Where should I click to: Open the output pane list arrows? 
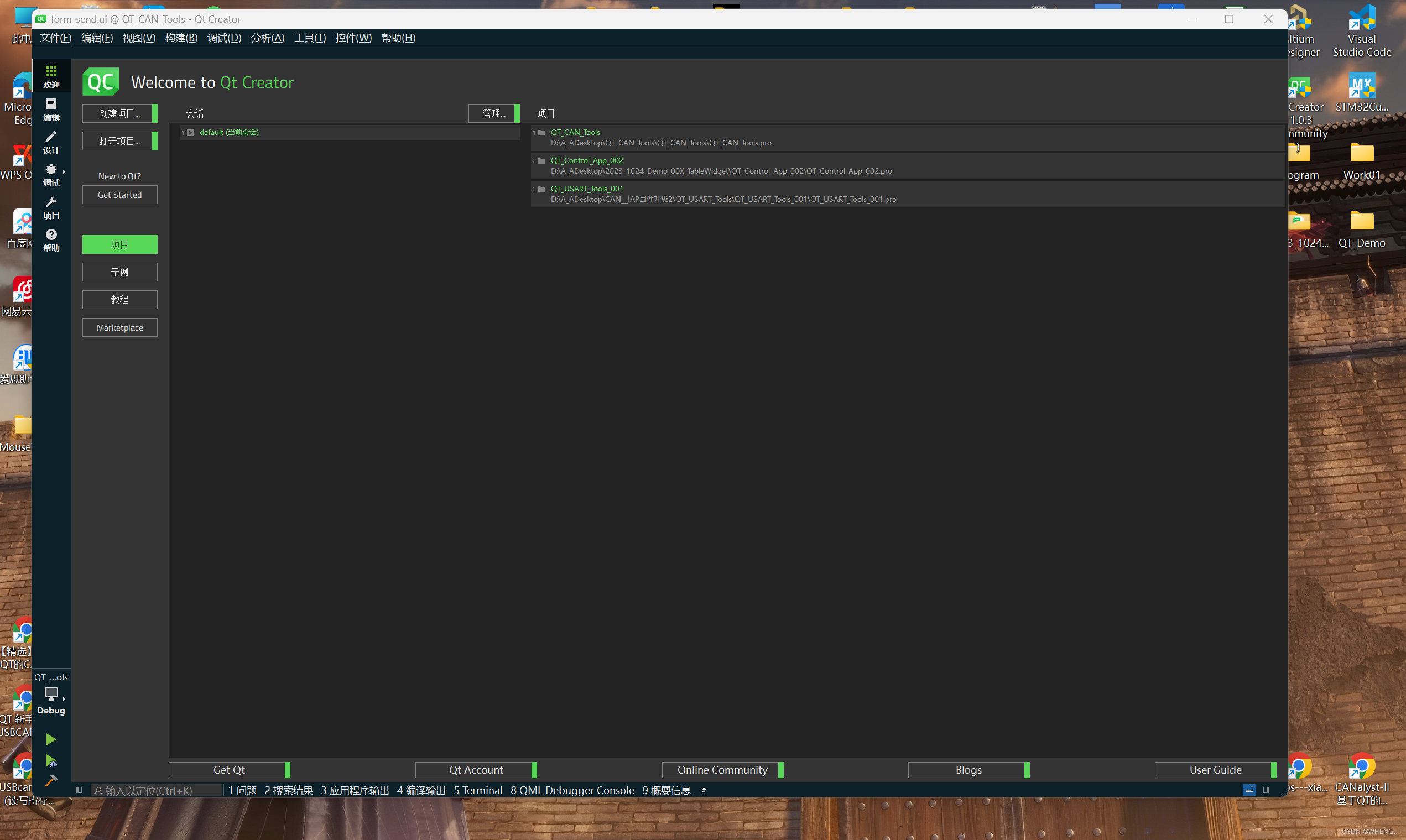coord(704,790)
